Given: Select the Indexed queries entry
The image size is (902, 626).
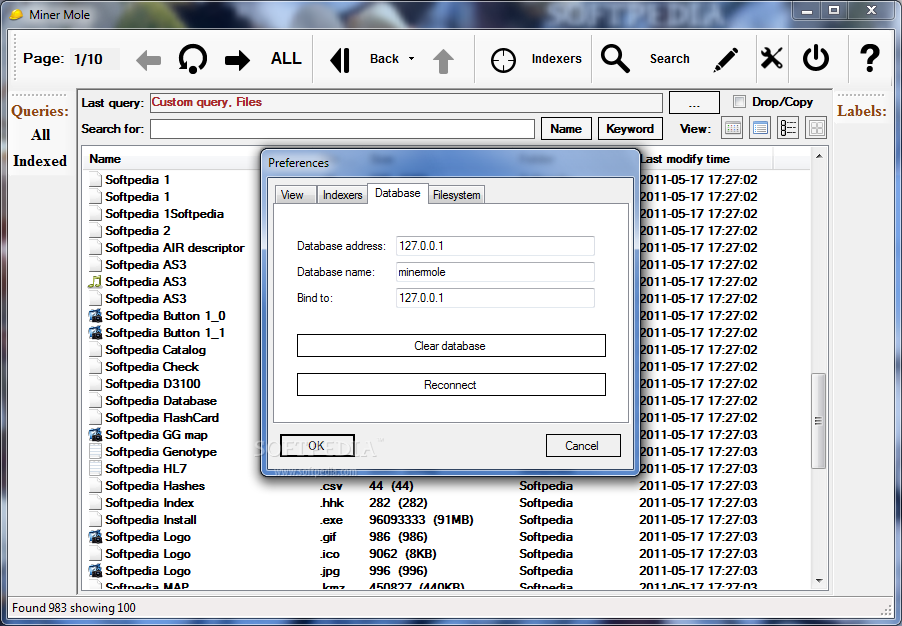Looking at the screenshot, I should click(40, 161).
